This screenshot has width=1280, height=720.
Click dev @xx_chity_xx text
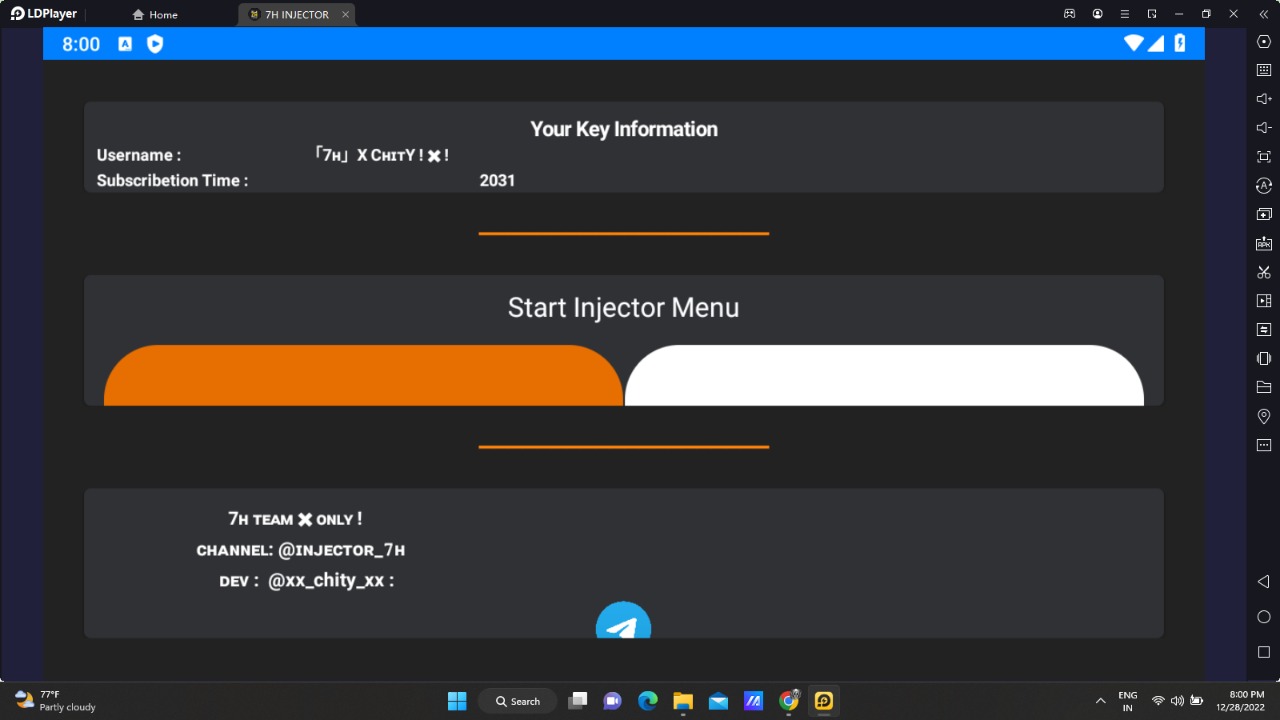(x=307, y=581)
